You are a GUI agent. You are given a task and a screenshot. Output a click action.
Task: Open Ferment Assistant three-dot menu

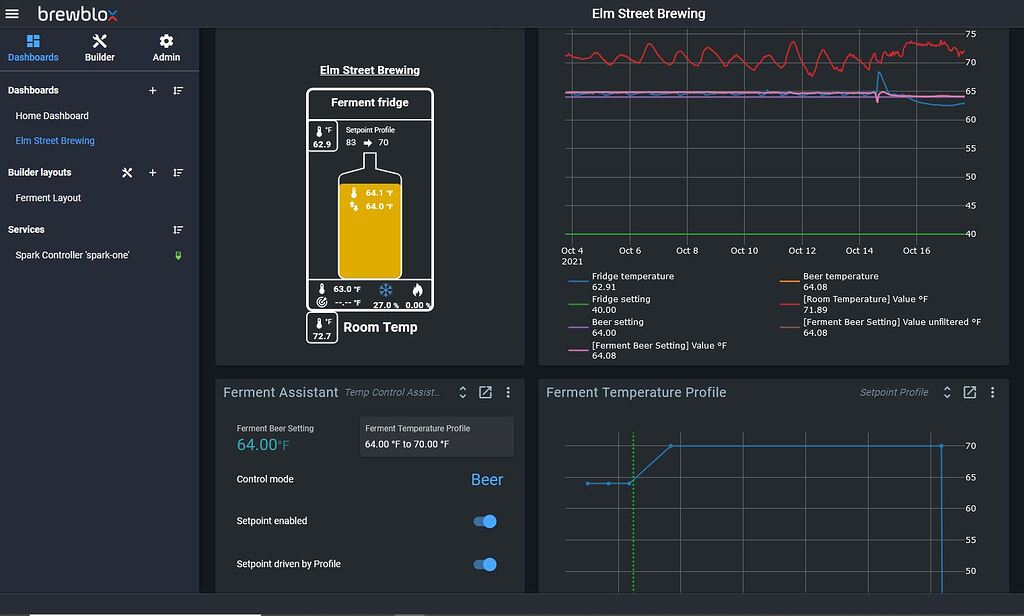point(508,393)
